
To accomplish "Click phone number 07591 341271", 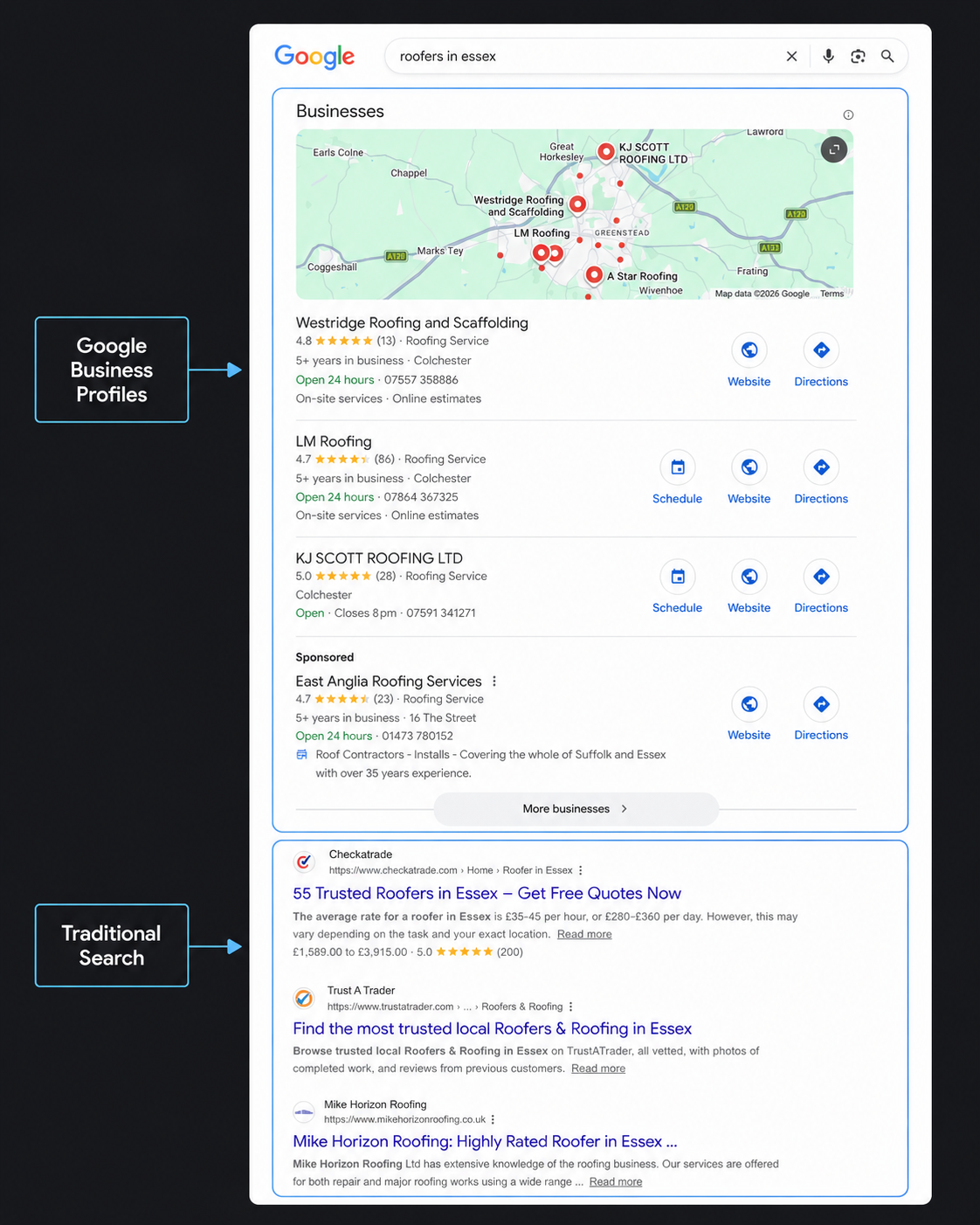I will point(441,613).
